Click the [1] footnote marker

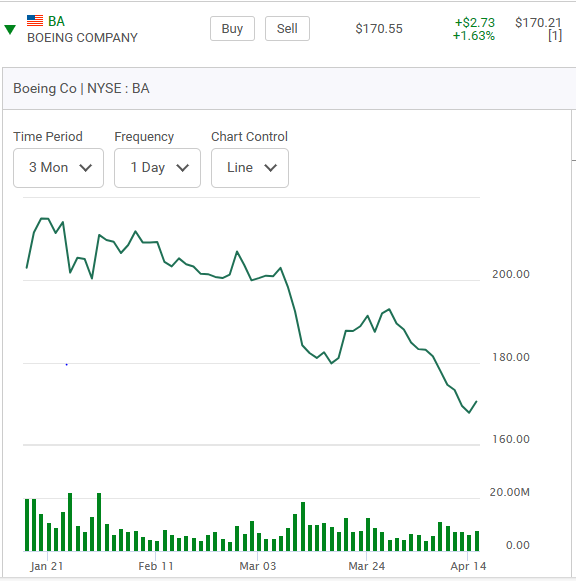555,36
